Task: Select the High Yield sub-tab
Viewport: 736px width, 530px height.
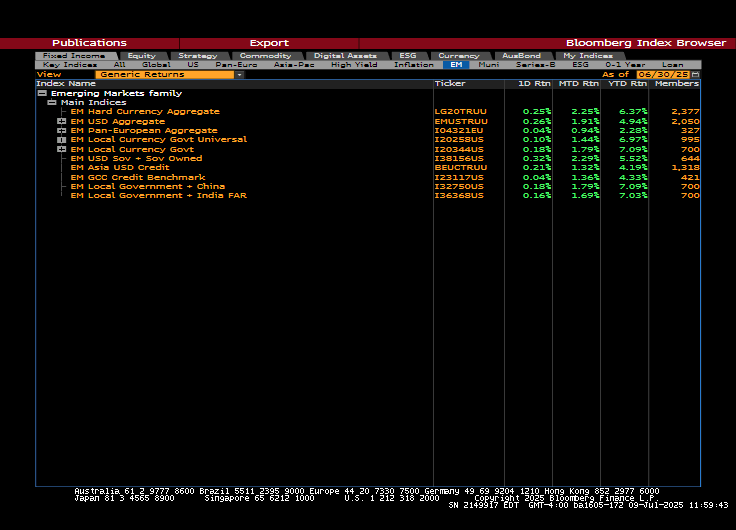Action: pyautogui.click(x=354, y=65)
